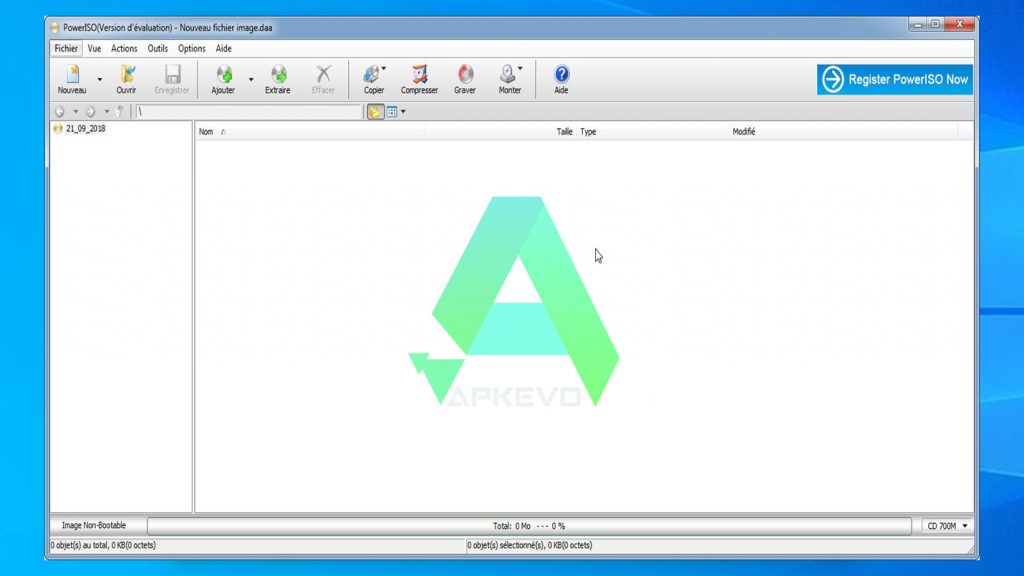Toggle the folder tree view button

pos(375,112)
